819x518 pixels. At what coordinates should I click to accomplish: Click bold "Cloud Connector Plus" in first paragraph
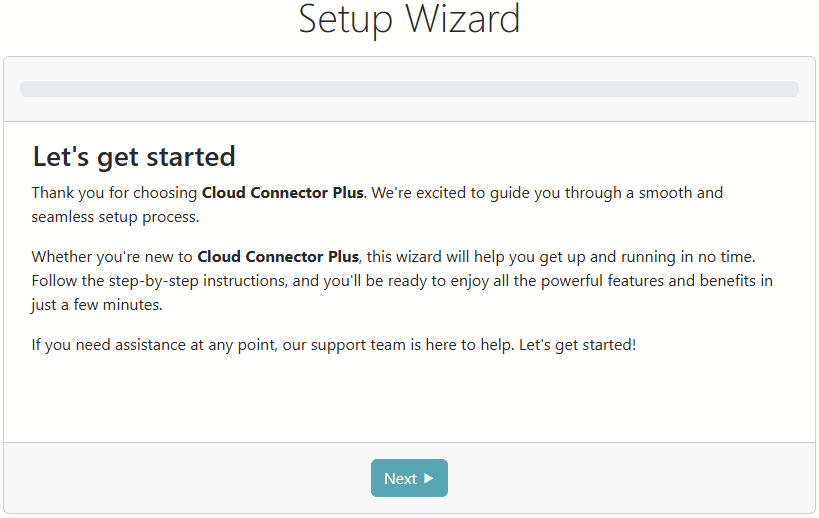[282, 192]
